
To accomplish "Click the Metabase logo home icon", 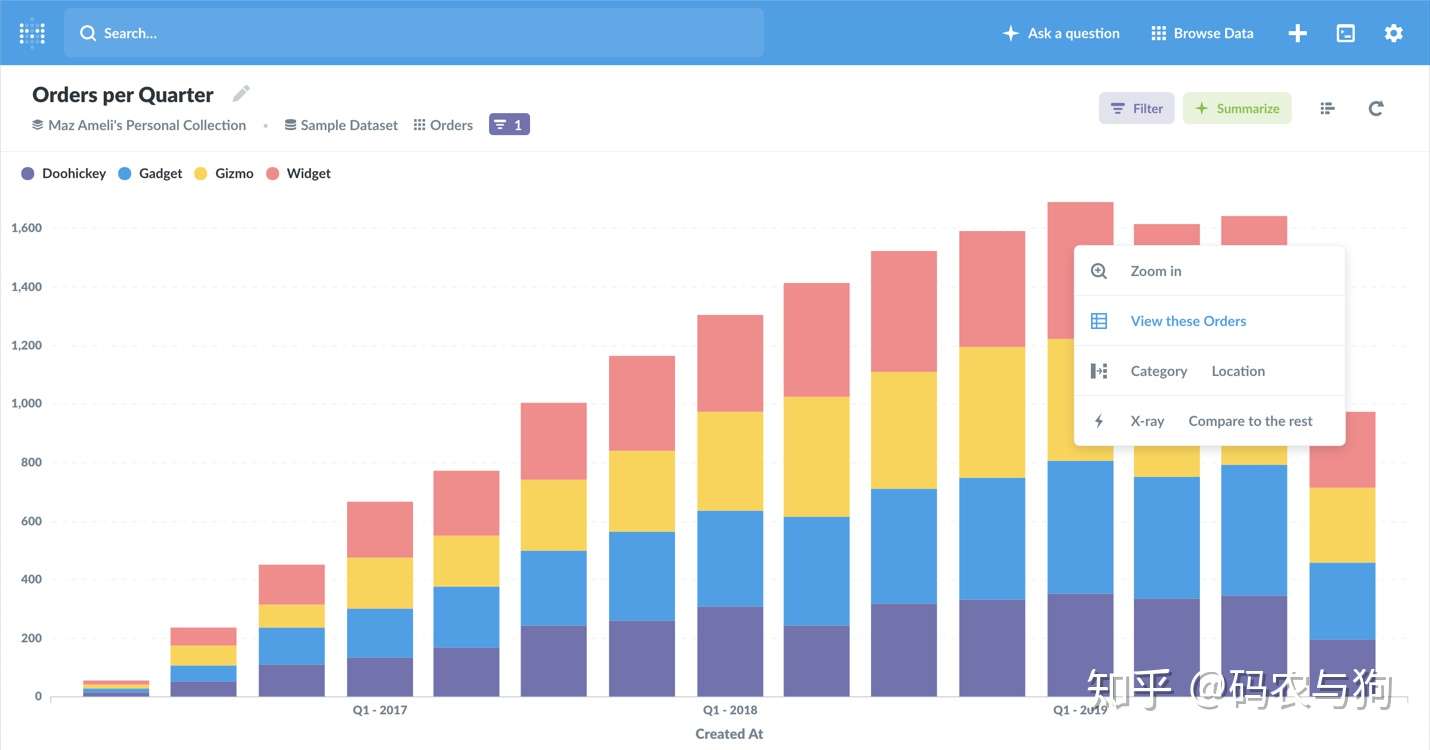I will [32, 33].
